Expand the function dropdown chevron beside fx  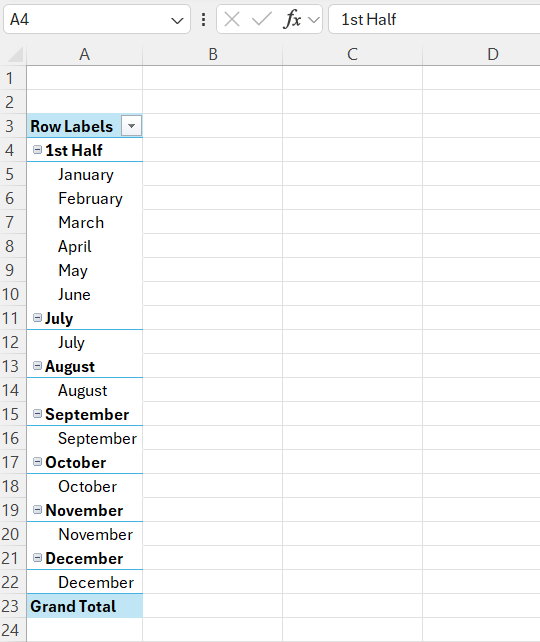[x=314, y=19]
